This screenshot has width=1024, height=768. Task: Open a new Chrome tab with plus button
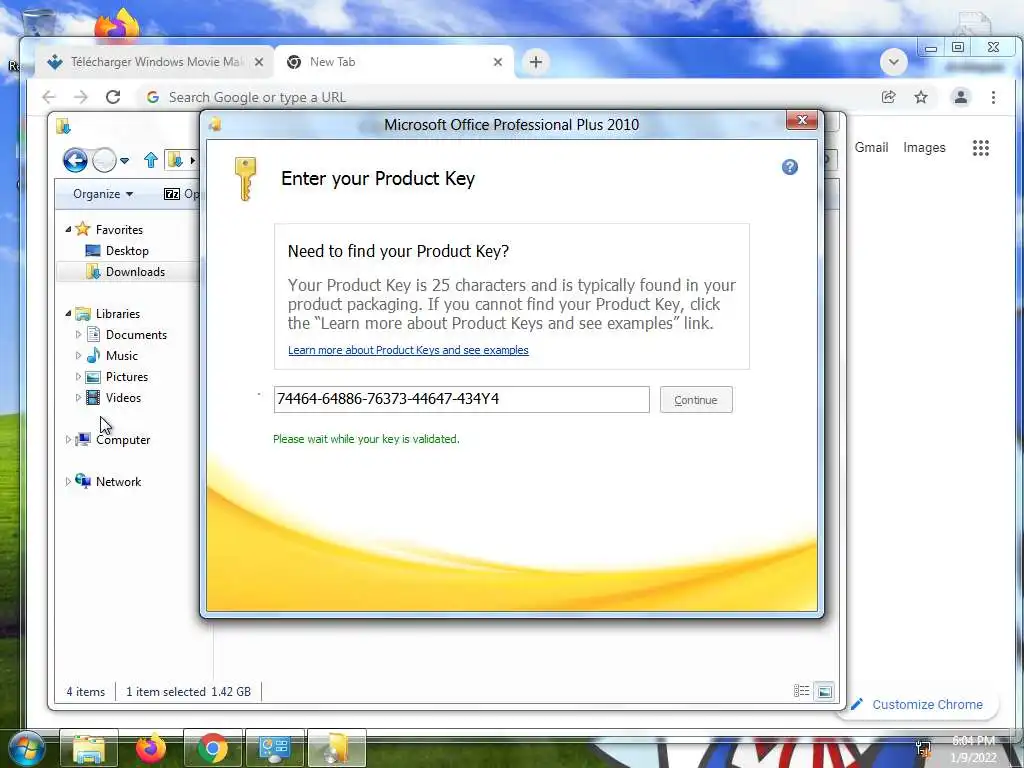(536, 62)
